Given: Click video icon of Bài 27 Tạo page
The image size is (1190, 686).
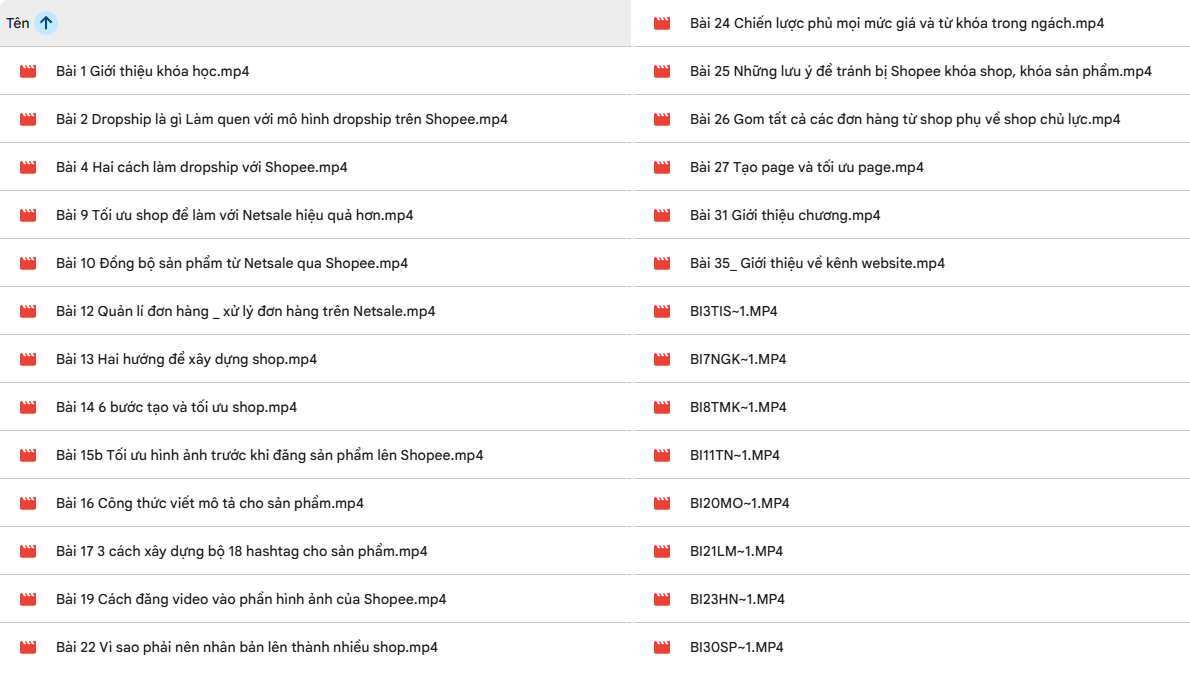Looking at the screenshot, I should [x=662, y=168].
